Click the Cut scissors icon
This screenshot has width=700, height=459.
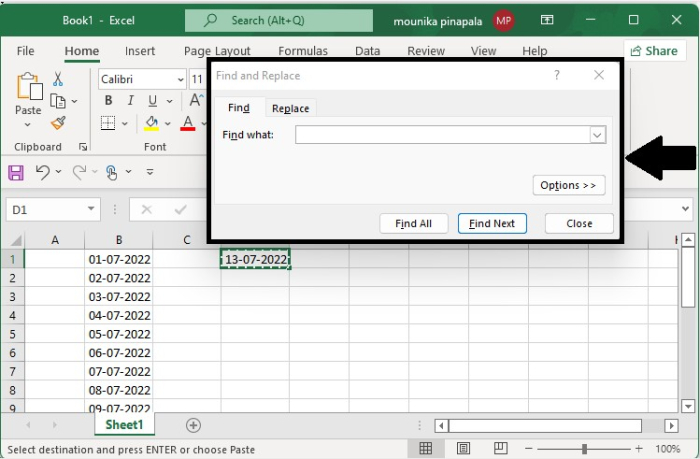coord(58,79)
